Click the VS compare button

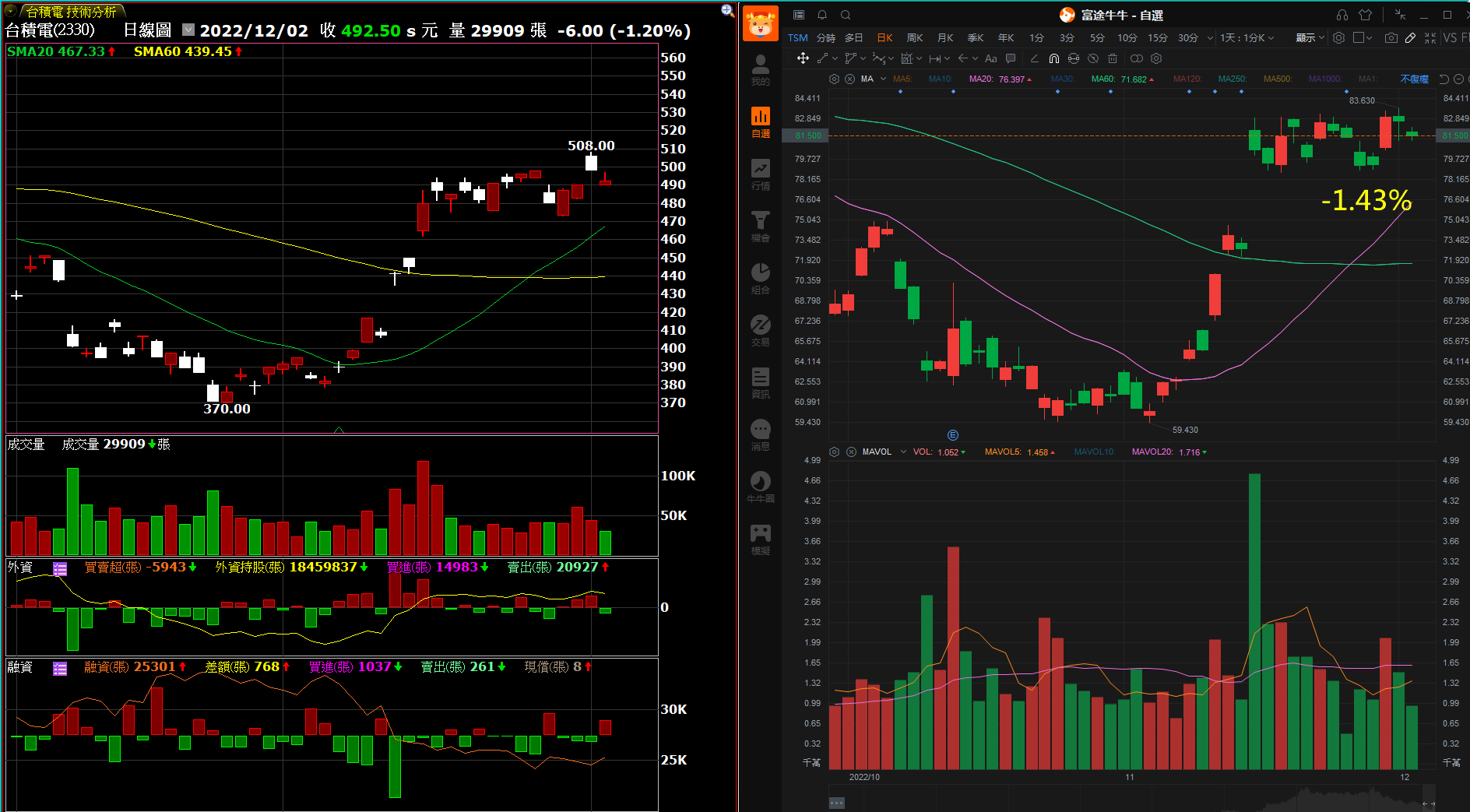coord(1450,37)
